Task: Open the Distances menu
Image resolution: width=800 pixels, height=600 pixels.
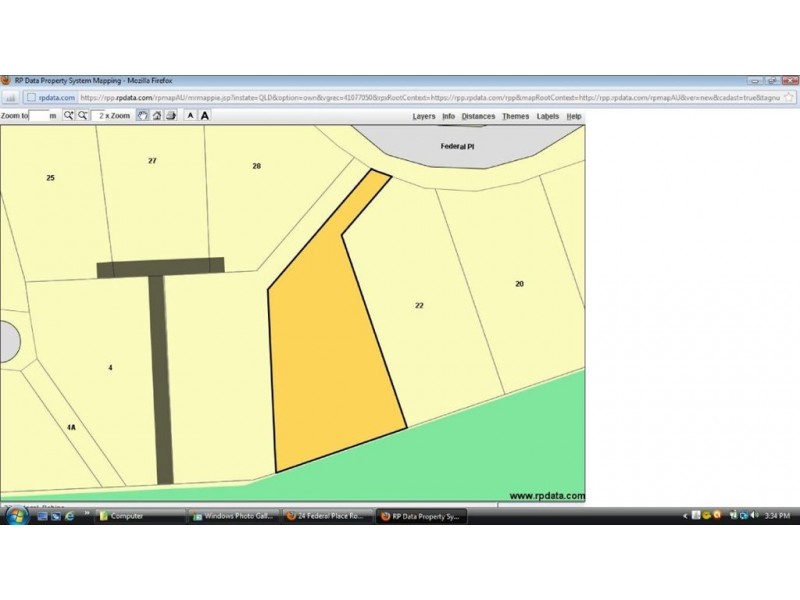Action: [478, 116]
